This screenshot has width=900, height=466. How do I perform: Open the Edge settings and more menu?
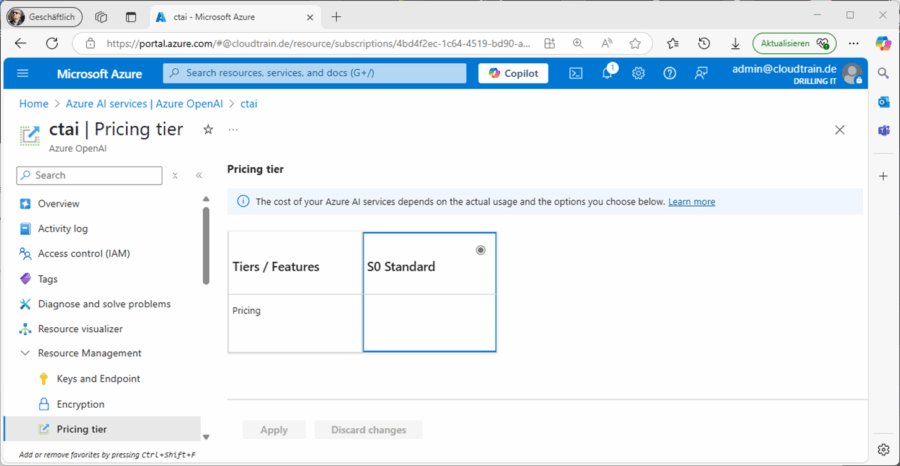[854, 44]
